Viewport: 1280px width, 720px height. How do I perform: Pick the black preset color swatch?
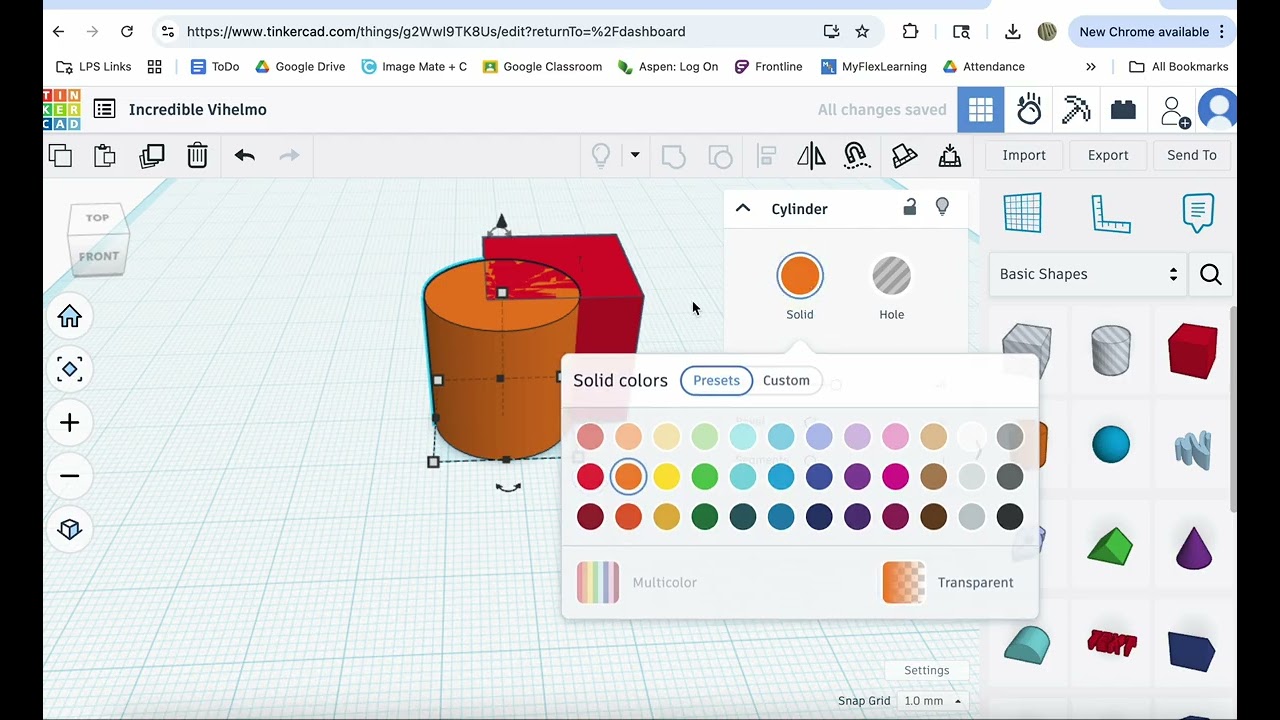[x=1010, y=517]
